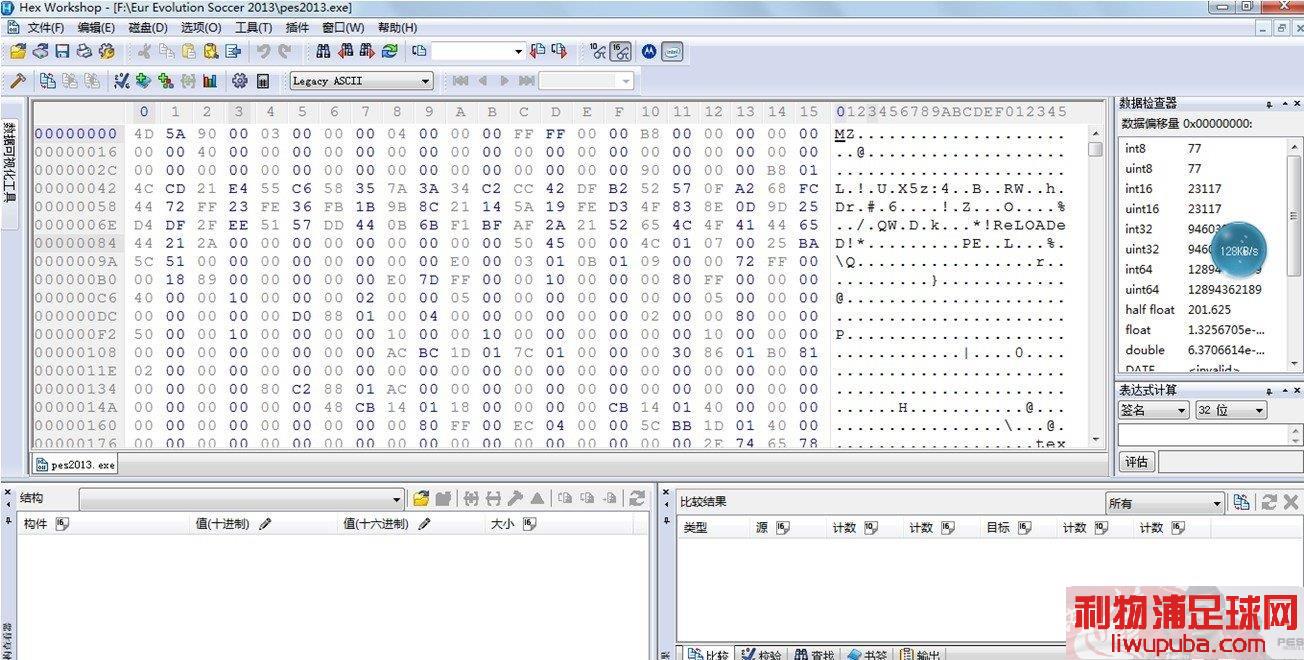The width and height of the screenshot is (1304, 660).
Task: Switch to the 比较 bottom tab
Action: [x=708, y=653]
